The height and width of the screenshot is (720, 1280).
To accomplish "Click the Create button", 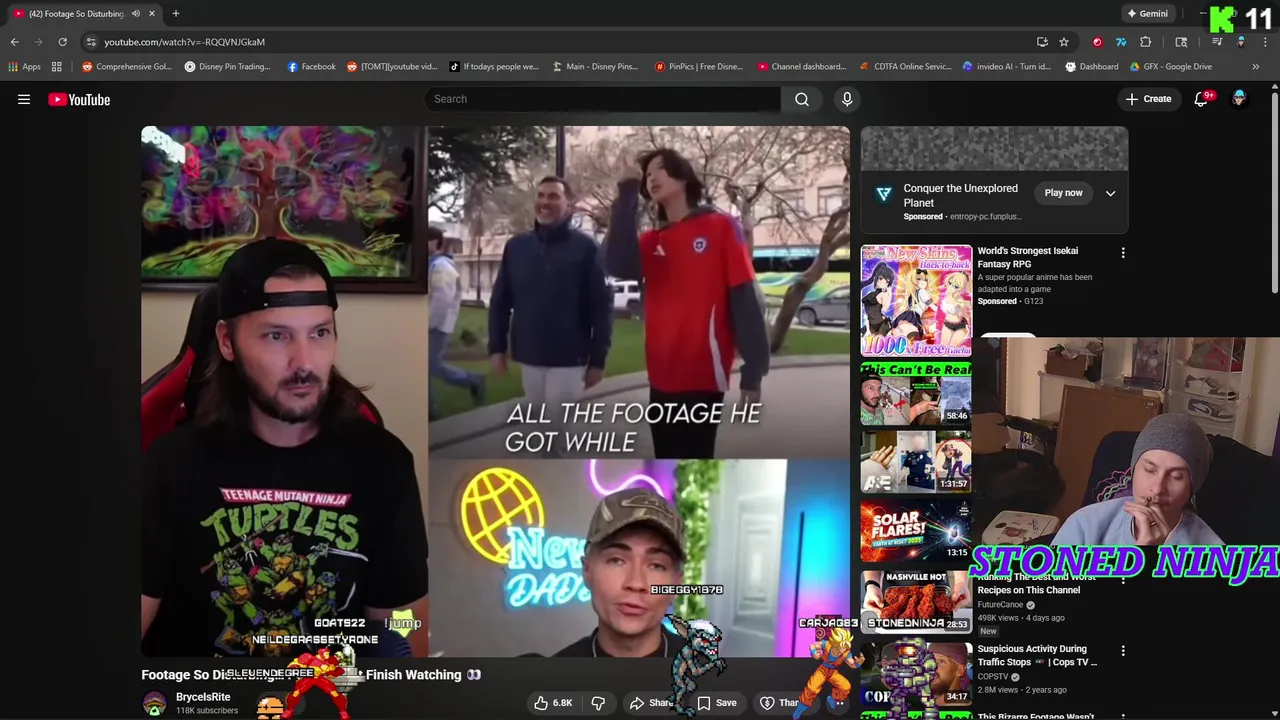I will tap(1148, 99).
